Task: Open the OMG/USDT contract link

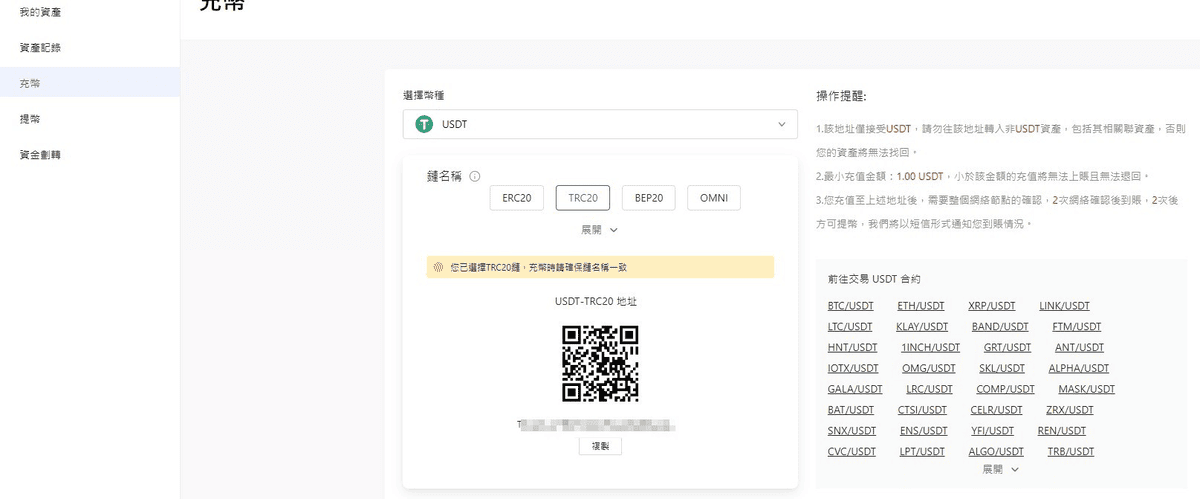Action: pyautogui.click(x=928, y=369)
